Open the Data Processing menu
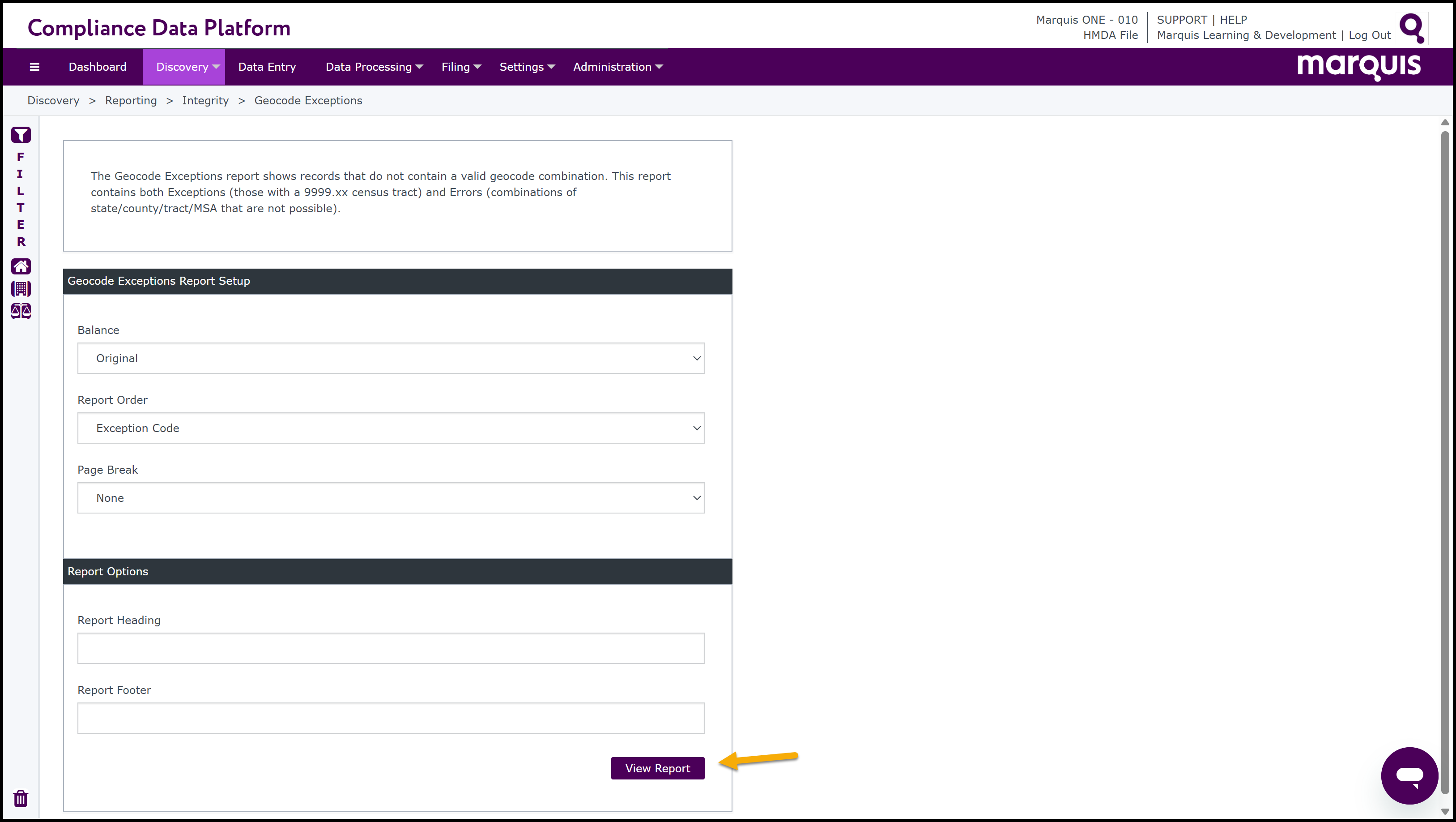The height and width of the screenshot is (822, 1456). tap(374, 67)
